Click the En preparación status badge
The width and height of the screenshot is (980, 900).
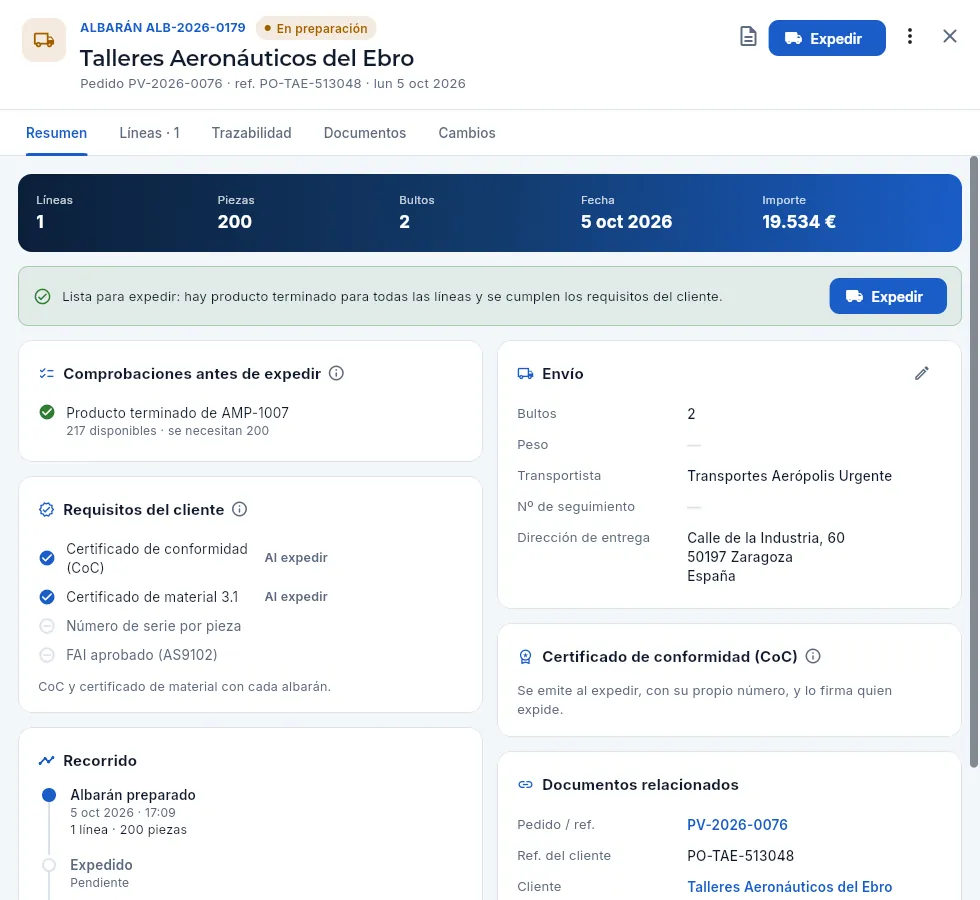click(316, 28)
